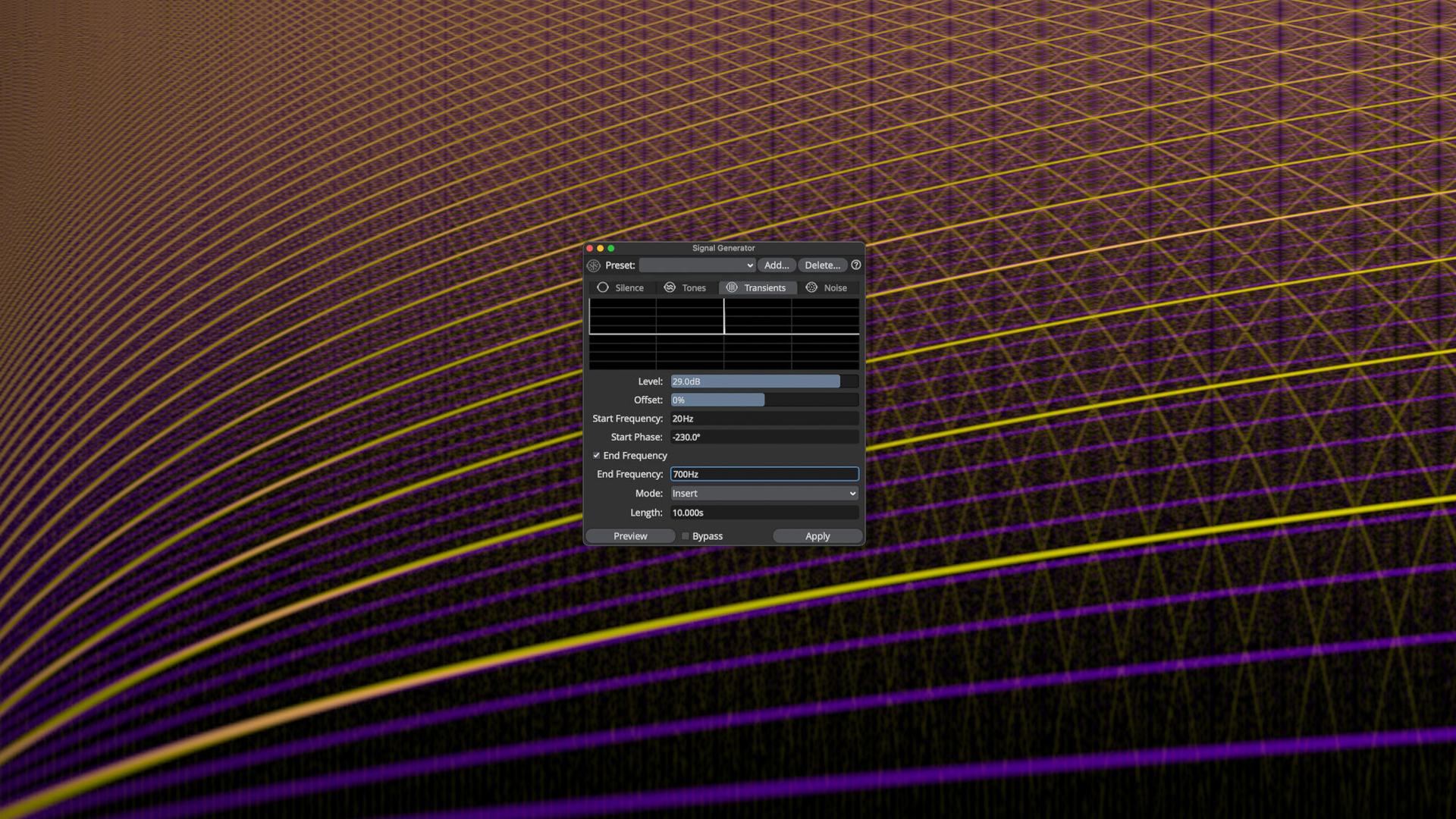Click the Start Phase value field
1456x819 pixels.
click(764, 438)
